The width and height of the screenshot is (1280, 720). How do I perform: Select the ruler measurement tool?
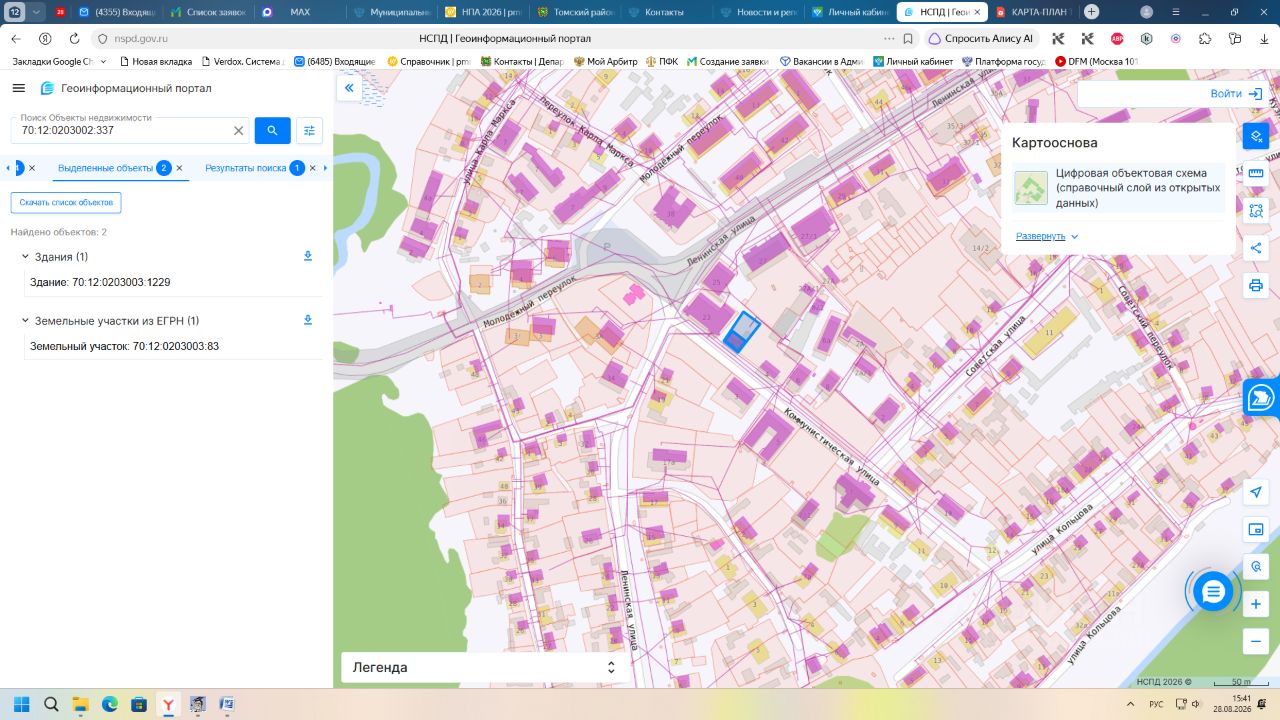[x=1256, y=173]
